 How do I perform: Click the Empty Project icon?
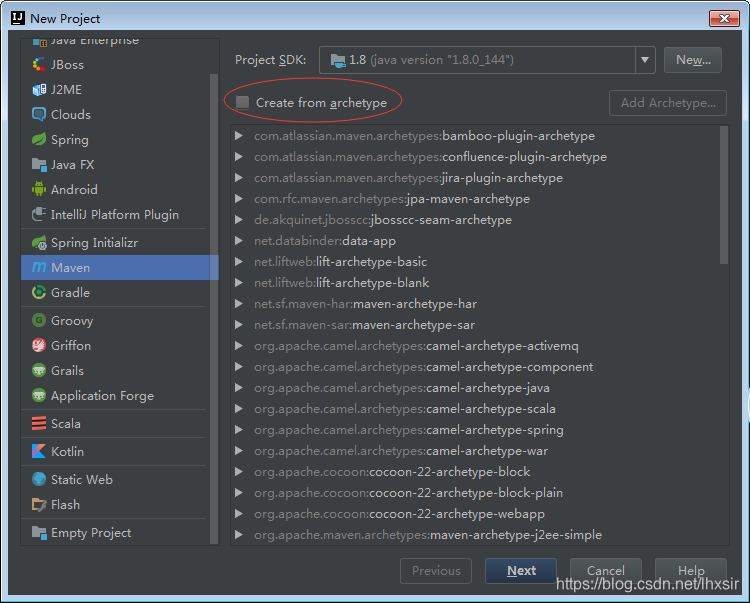point(39,532)
